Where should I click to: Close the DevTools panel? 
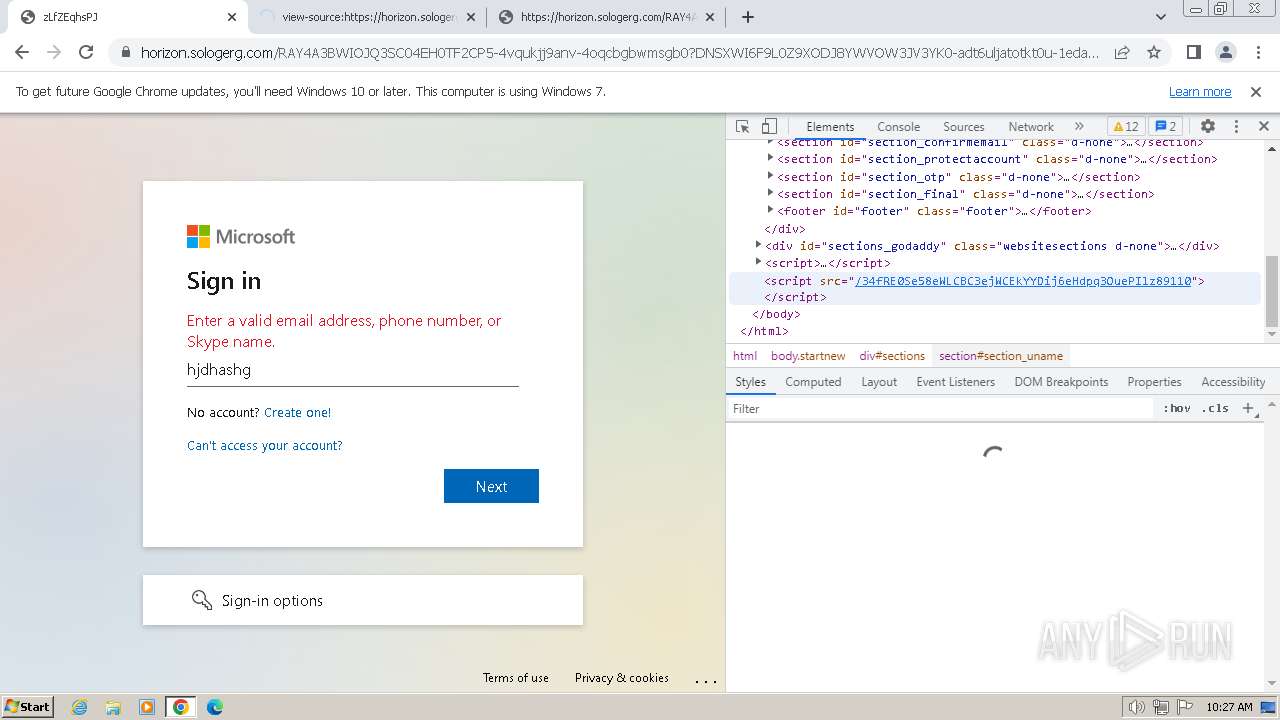(1263, 127)
